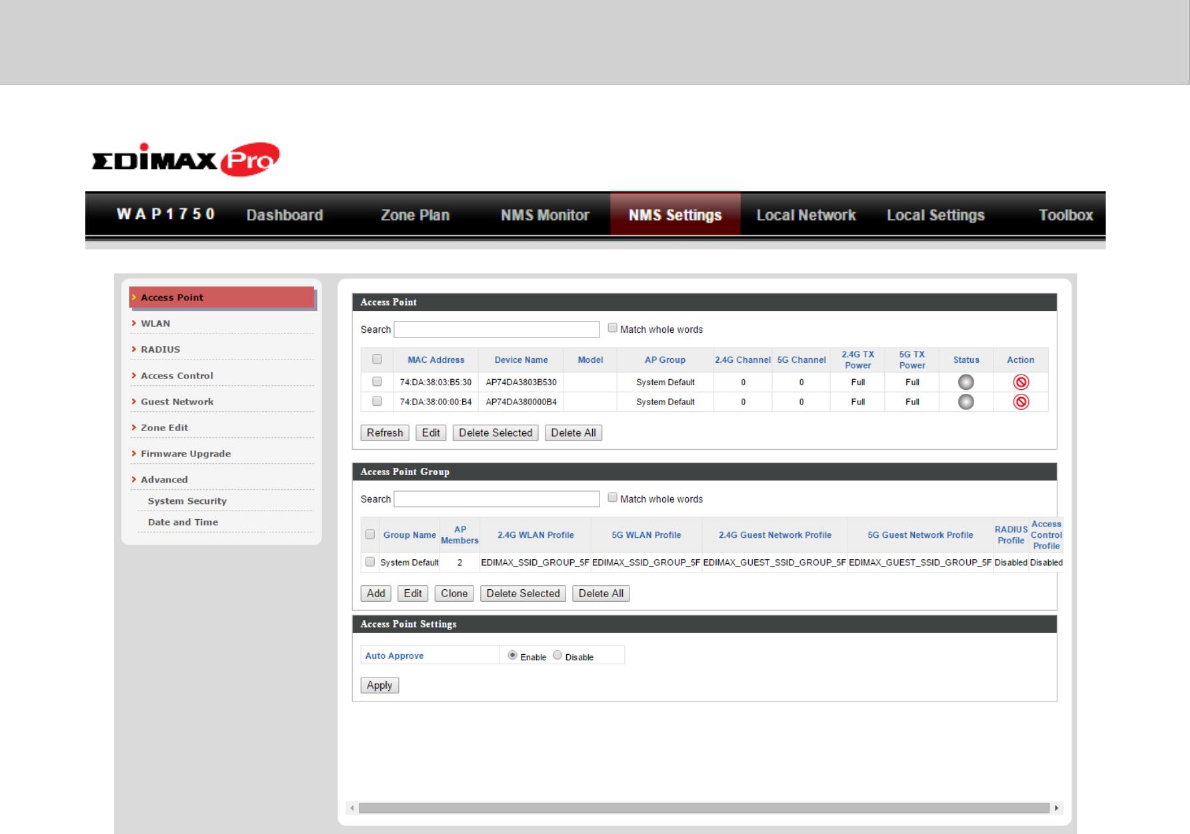Toggle select-all checkbox in Access Point table header
This screenshot has height=834, width=1190.
[x=377, y=359]
